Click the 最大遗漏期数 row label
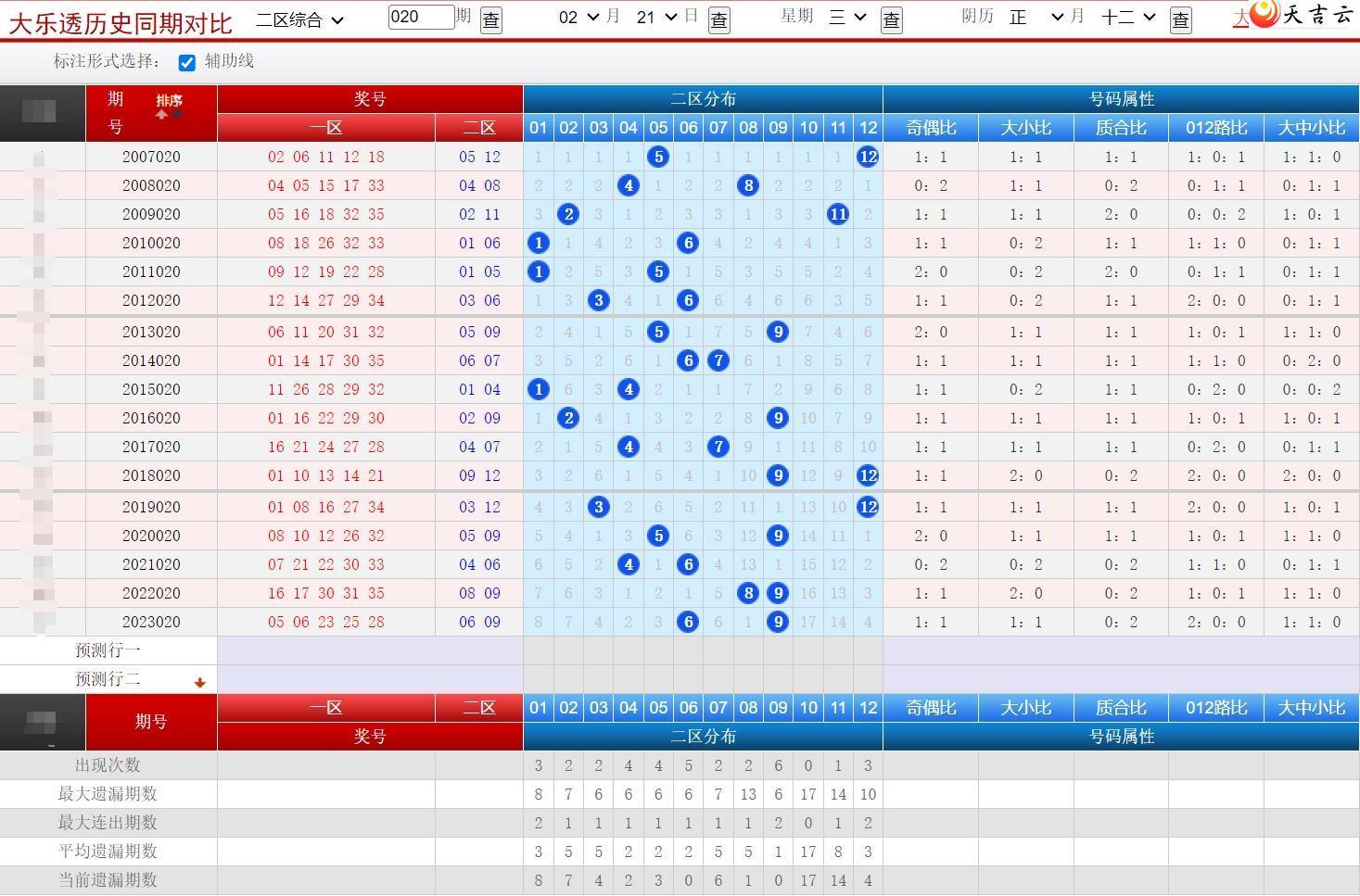Image resolution: width=1360 pixels, height=896 pixels. [x=108, y=794]
